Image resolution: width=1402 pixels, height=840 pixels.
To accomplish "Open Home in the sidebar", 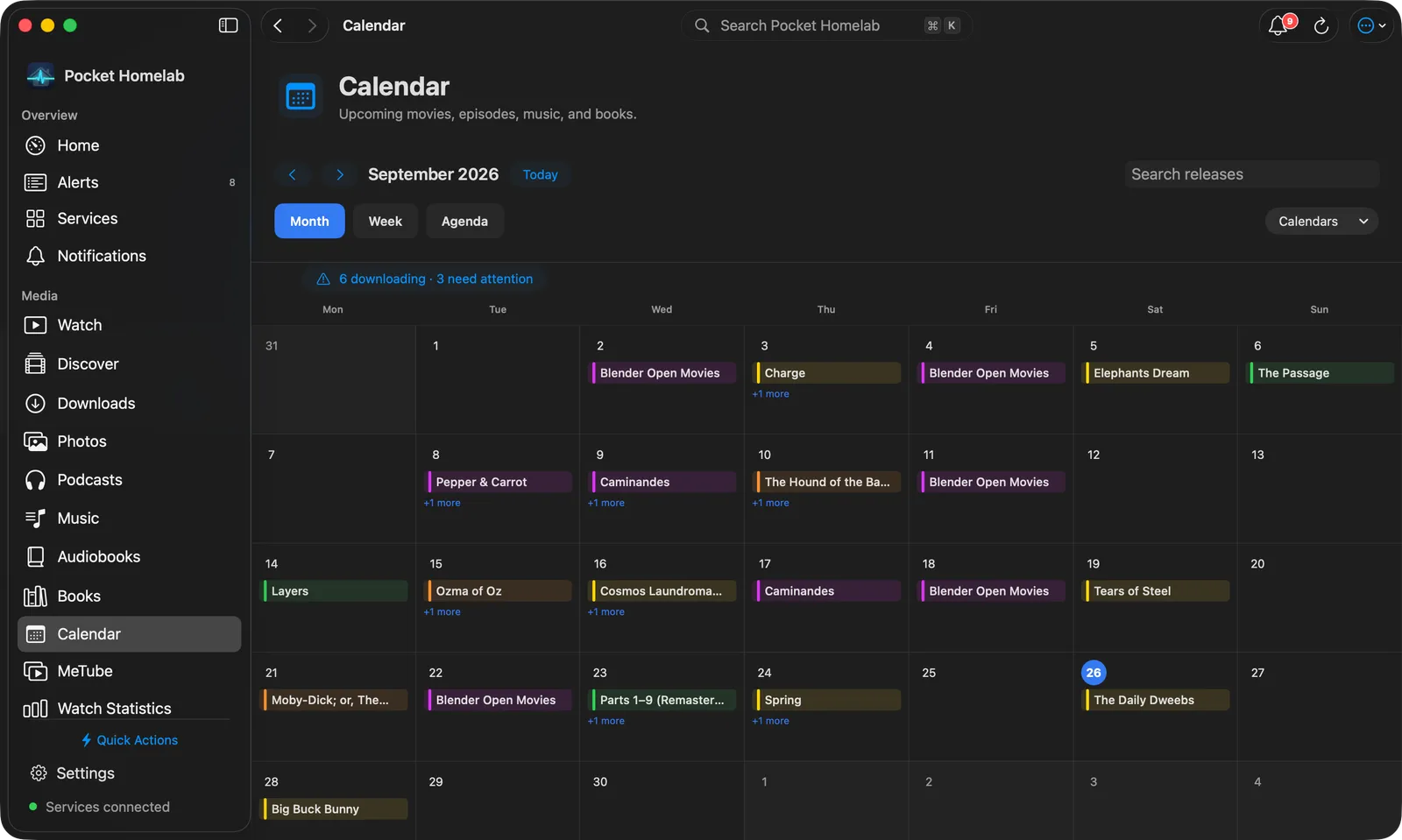I will tap(129, 145).
